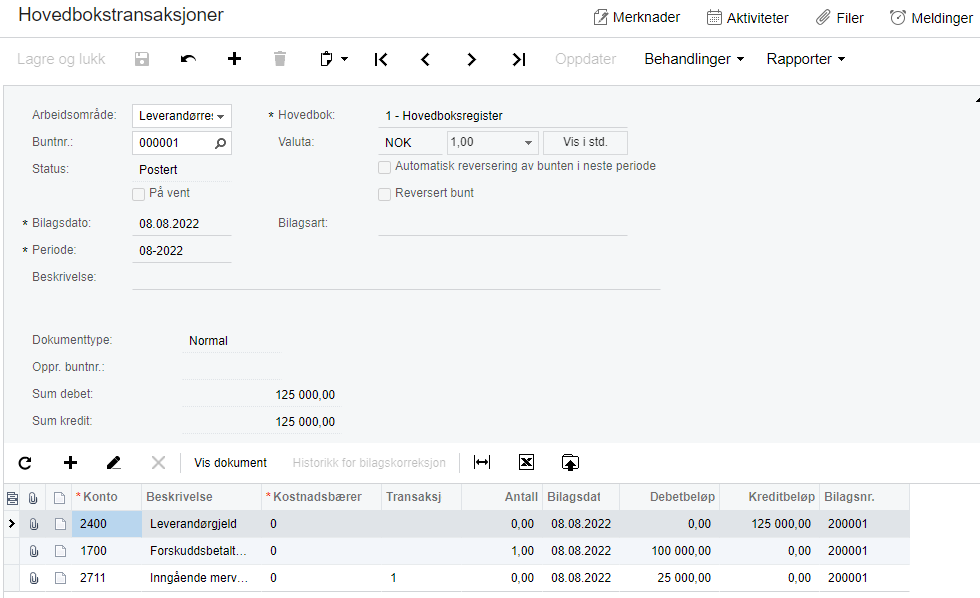Click grid header list-settings icon
The image size is (980, 598).
click(x=12, y=498)
